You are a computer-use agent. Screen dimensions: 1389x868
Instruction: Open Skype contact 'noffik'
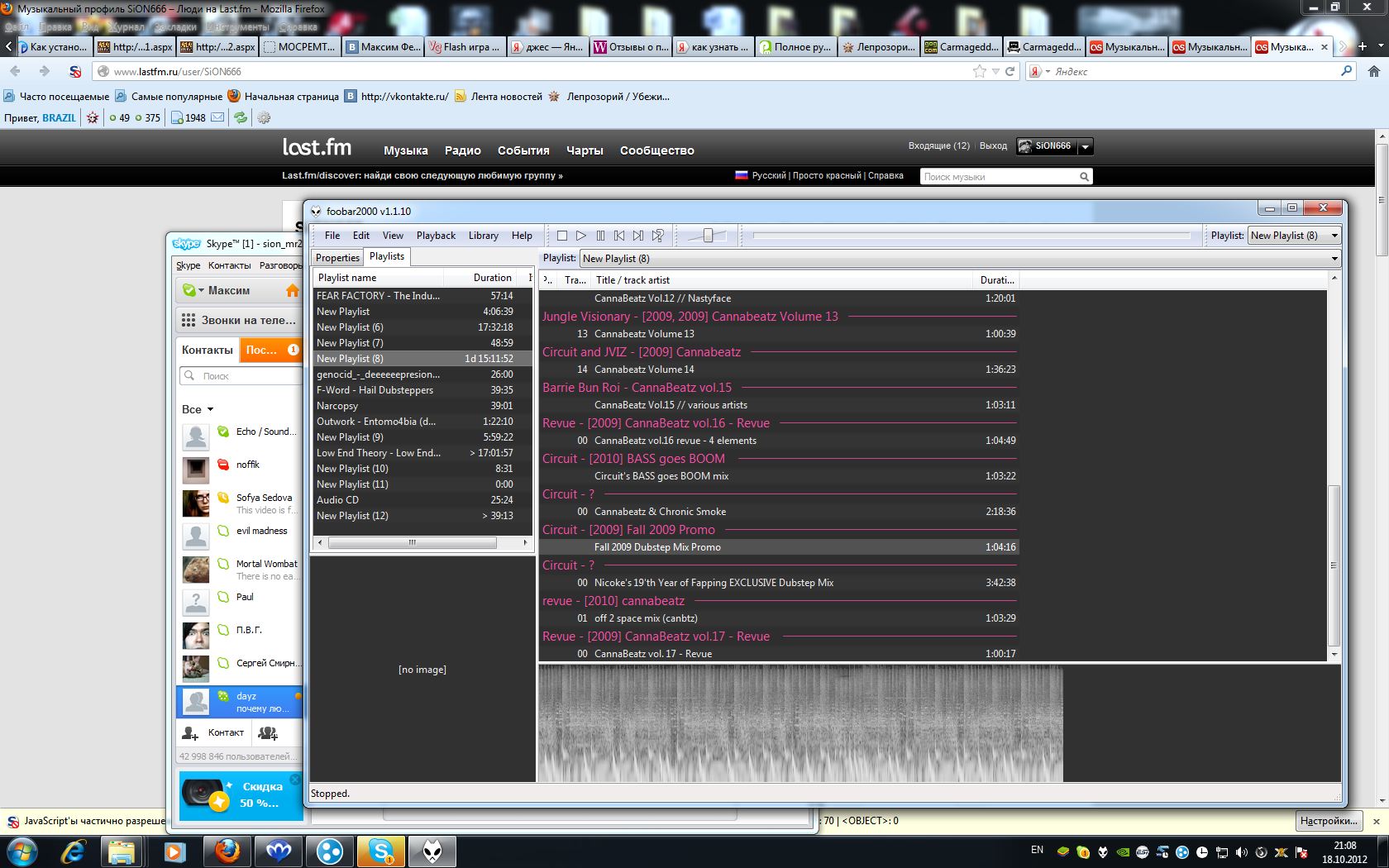(x=240, y=470)
